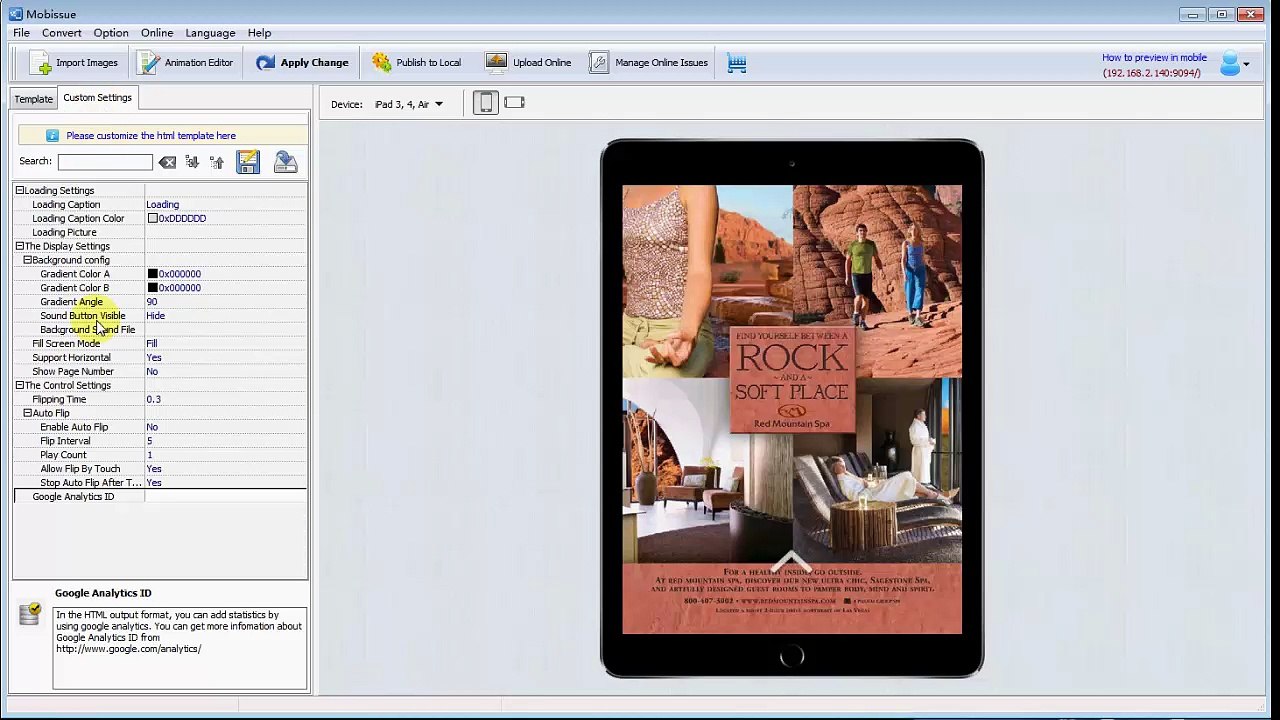
Task: Click the Sound Button Visible value Hide
Action: [x=155, y=316]
